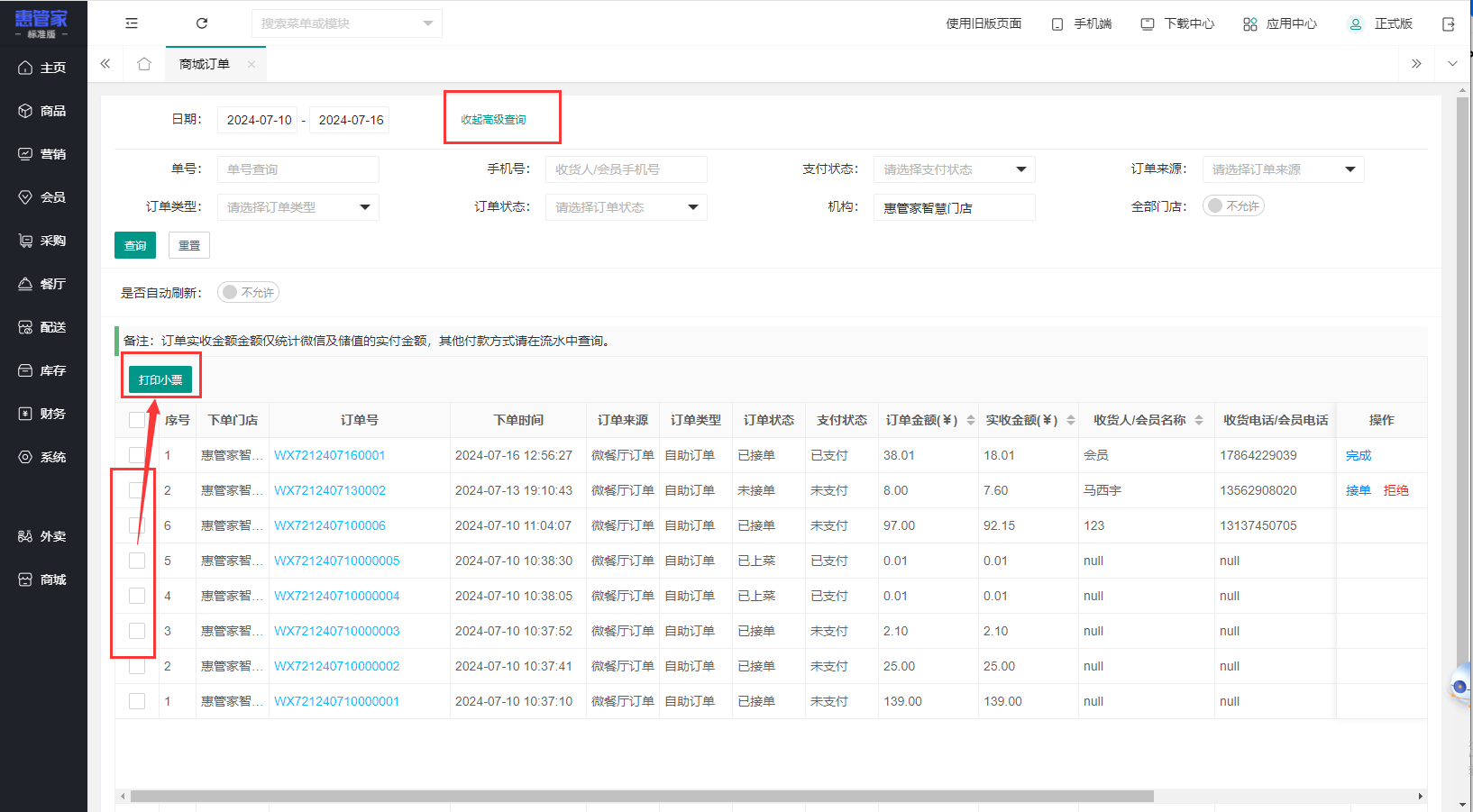The width and height of the screenshot is (1473, 812).
Task: Check the box for order WX721240710000004
Action: pos(137,596)
